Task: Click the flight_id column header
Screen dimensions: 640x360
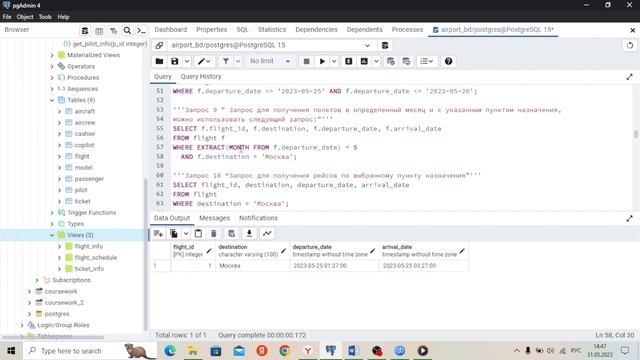Action: tap(193, 251)
